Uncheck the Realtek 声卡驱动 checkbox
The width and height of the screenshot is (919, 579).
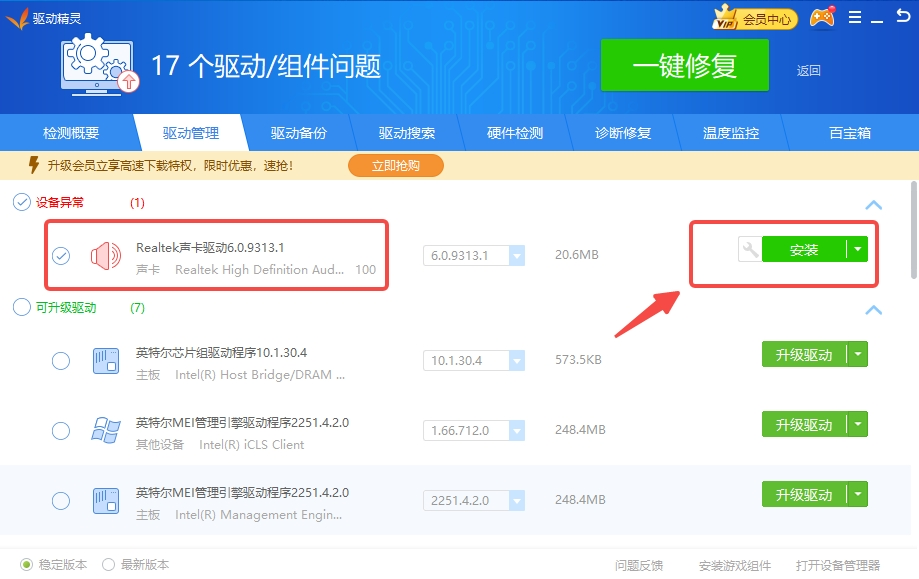pyautogui.click(x=61, y=254)
